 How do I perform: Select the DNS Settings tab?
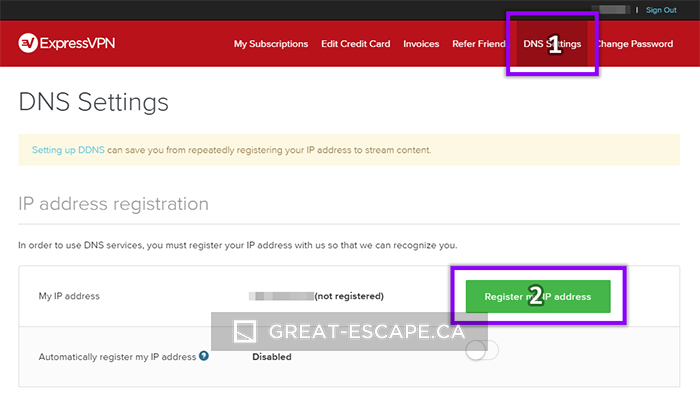(552, 44)
